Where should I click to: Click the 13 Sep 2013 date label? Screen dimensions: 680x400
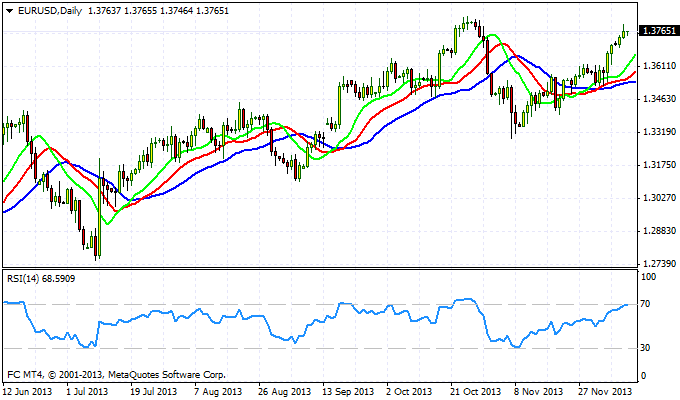click(348, 391)
